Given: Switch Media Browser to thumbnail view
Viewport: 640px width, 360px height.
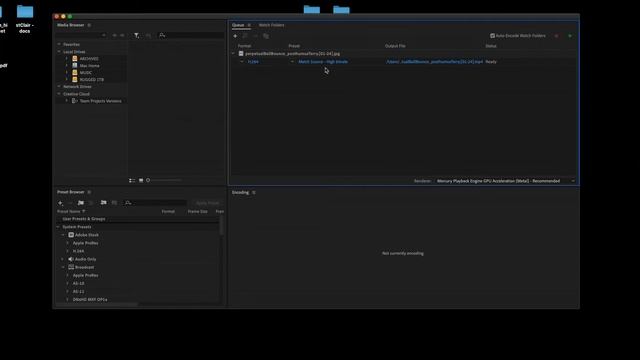Looking at the screenshot, I should coord(141,180).
